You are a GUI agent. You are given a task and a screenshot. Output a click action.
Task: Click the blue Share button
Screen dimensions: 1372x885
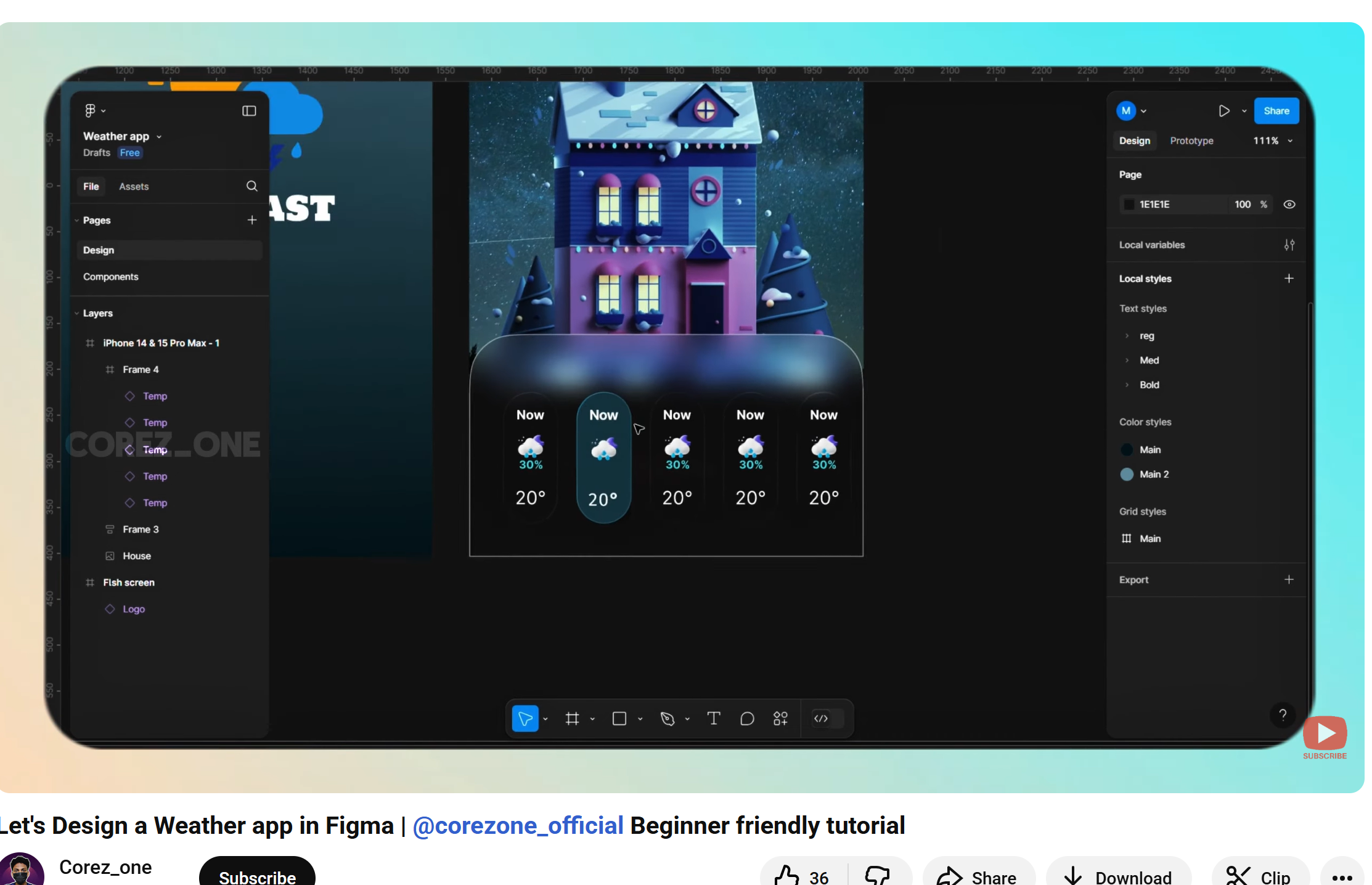1276,111
